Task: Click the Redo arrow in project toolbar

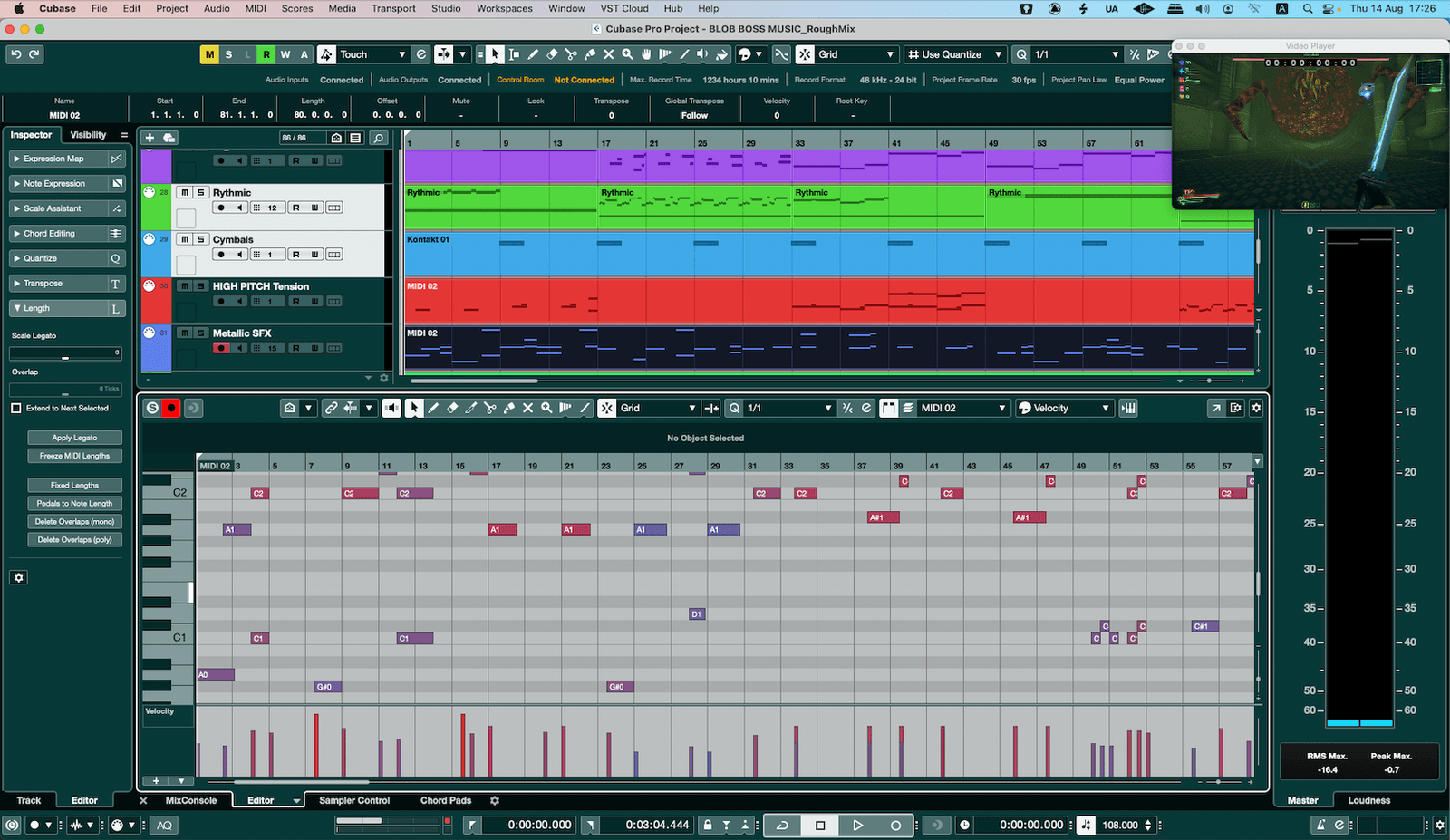Action: click(34, 54)
